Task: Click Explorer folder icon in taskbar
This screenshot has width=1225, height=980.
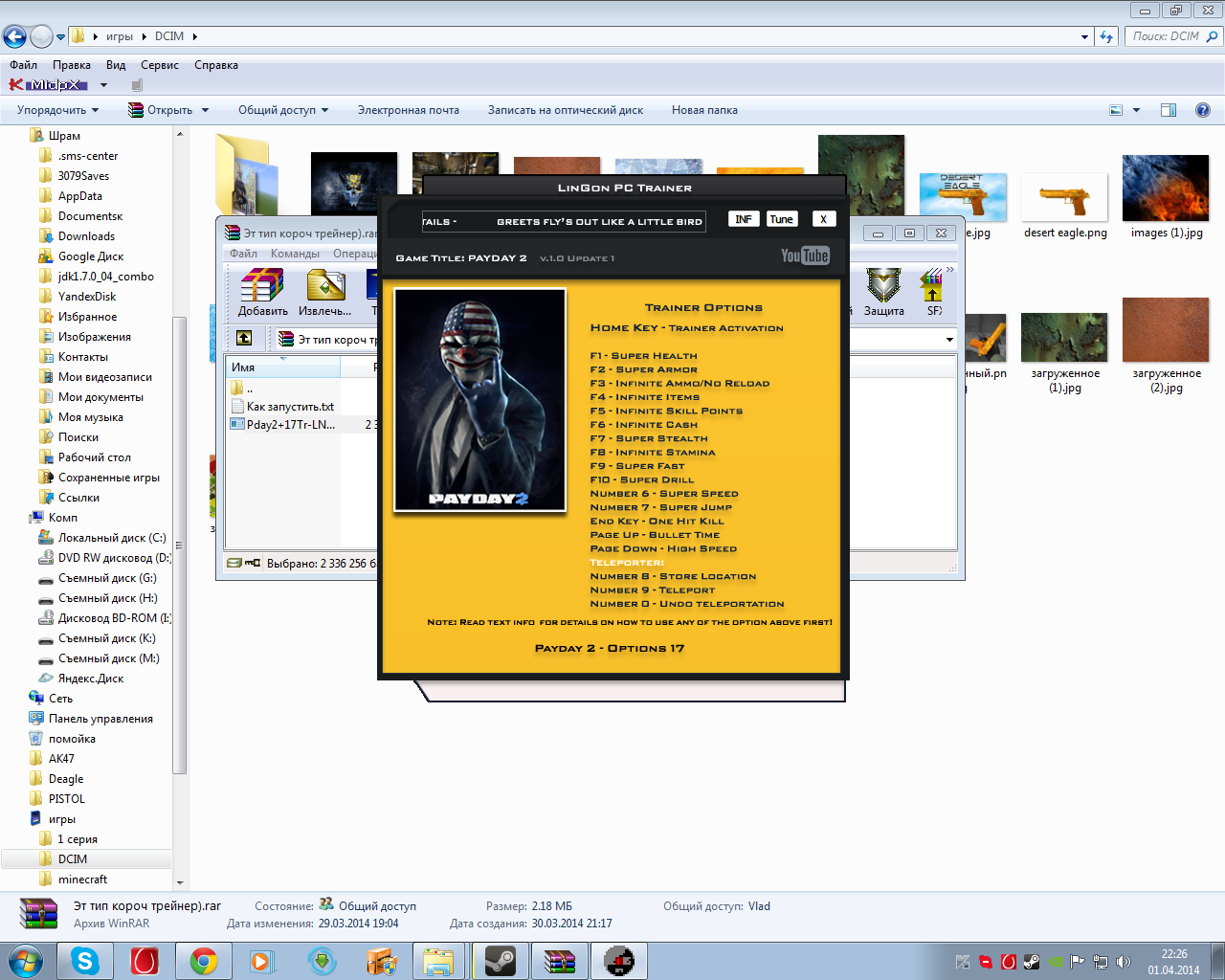Action: tap(440, 961)
